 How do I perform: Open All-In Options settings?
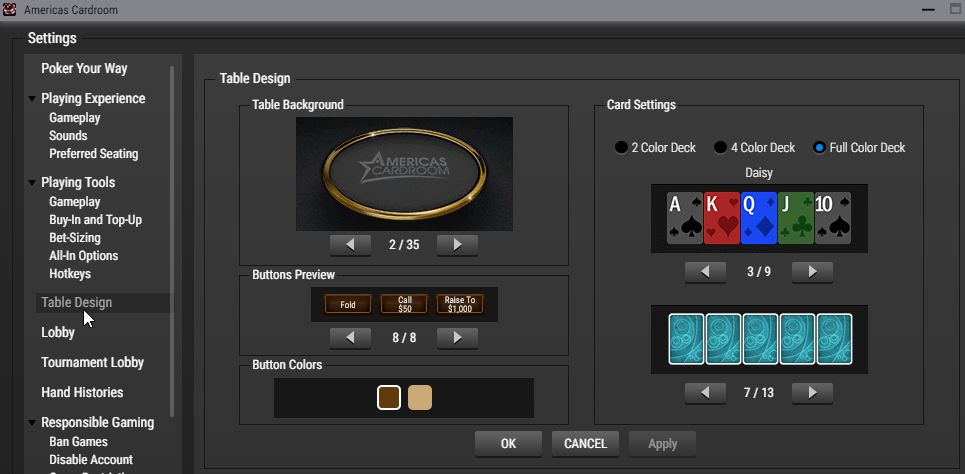(x=84, y=255)
